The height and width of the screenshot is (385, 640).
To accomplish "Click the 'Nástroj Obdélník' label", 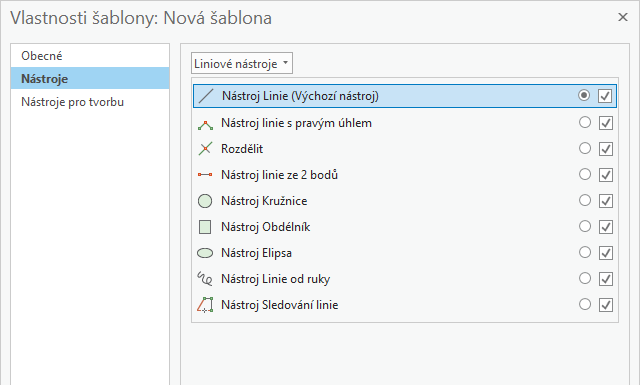I will (266, 227).
